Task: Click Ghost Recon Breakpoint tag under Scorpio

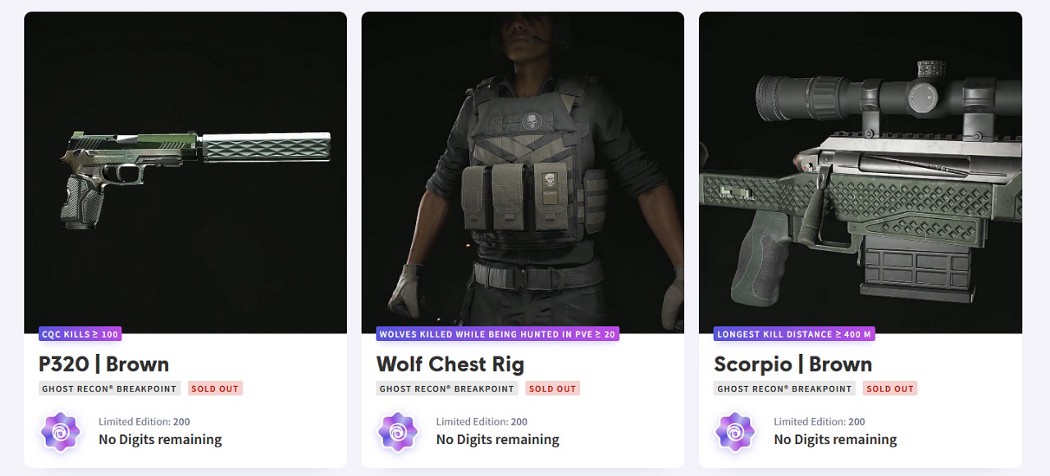Action: click(785, 388)
